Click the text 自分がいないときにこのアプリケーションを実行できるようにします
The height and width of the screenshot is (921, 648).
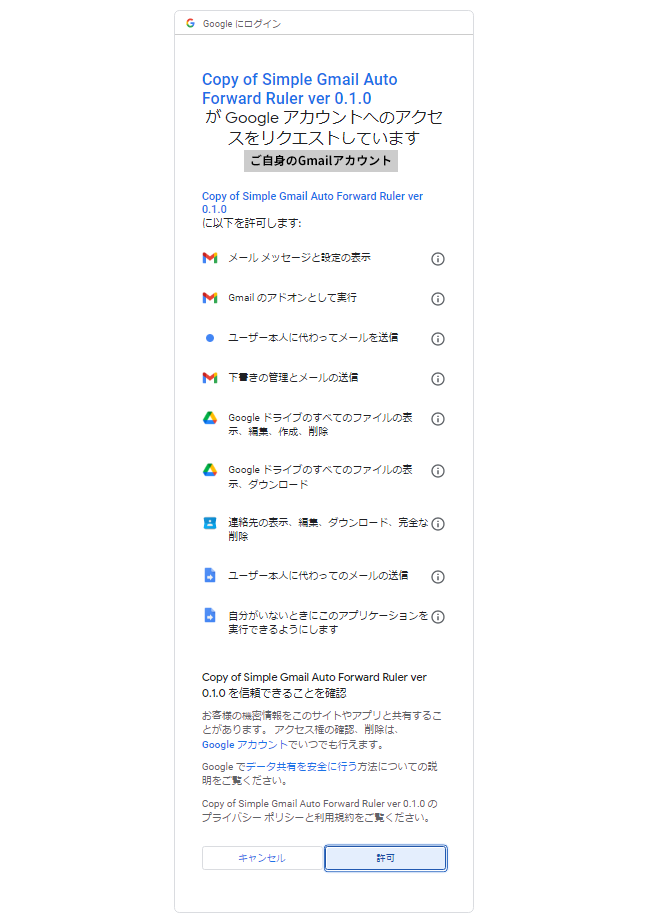[328, 623]
